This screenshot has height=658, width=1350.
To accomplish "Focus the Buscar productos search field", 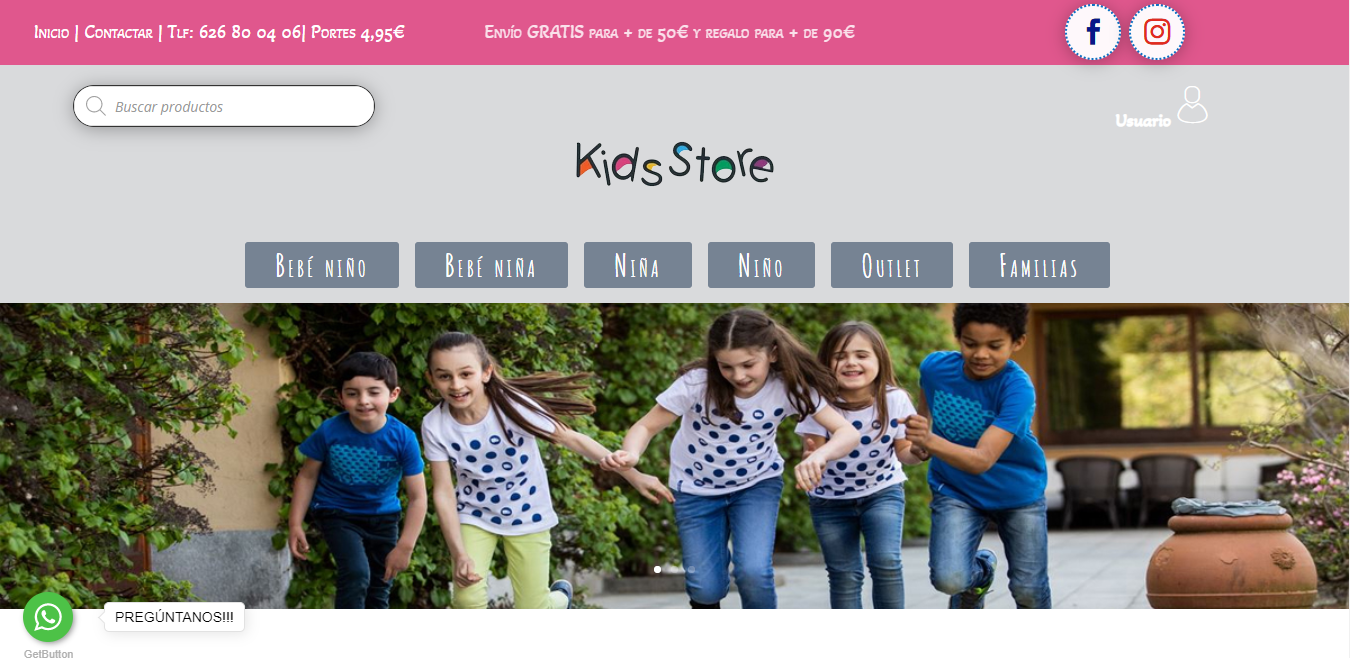I will pos(224,106).
